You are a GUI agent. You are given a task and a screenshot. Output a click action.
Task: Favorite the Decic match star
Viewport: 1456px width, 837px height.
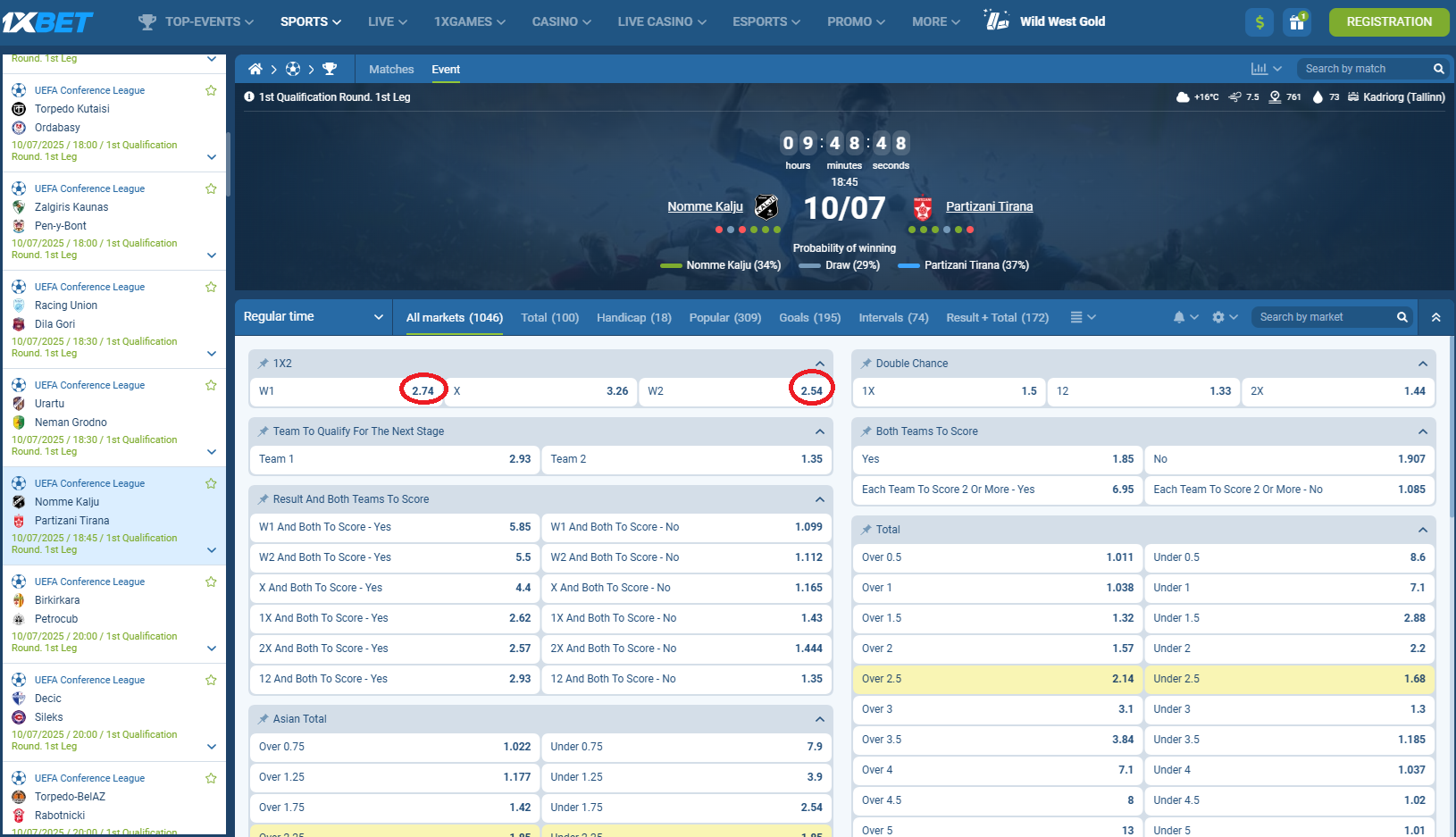pyautogui.click(x=211, y=680)
